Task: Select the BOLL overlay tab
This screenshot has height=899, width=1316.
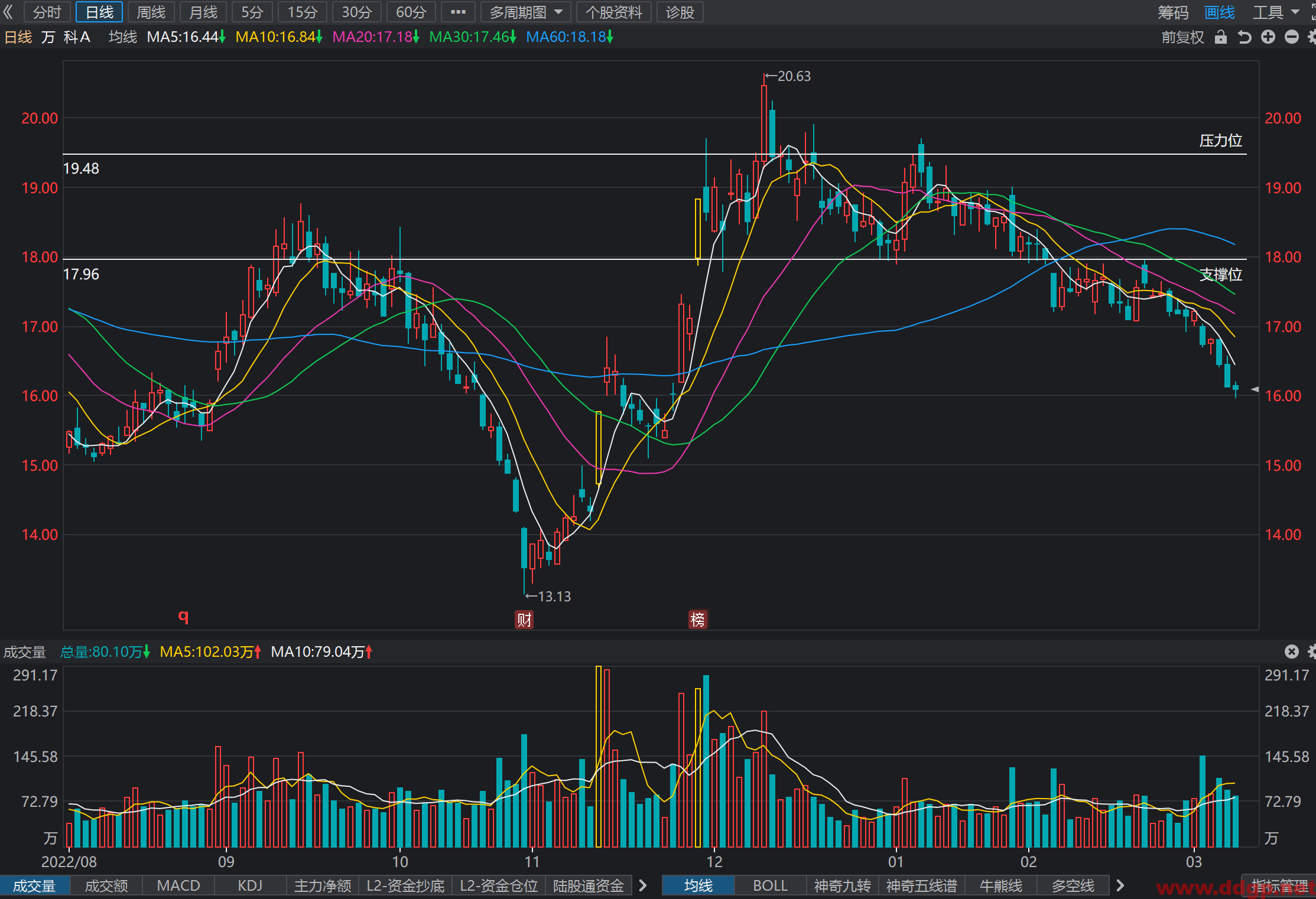Action: click(770, 885)
